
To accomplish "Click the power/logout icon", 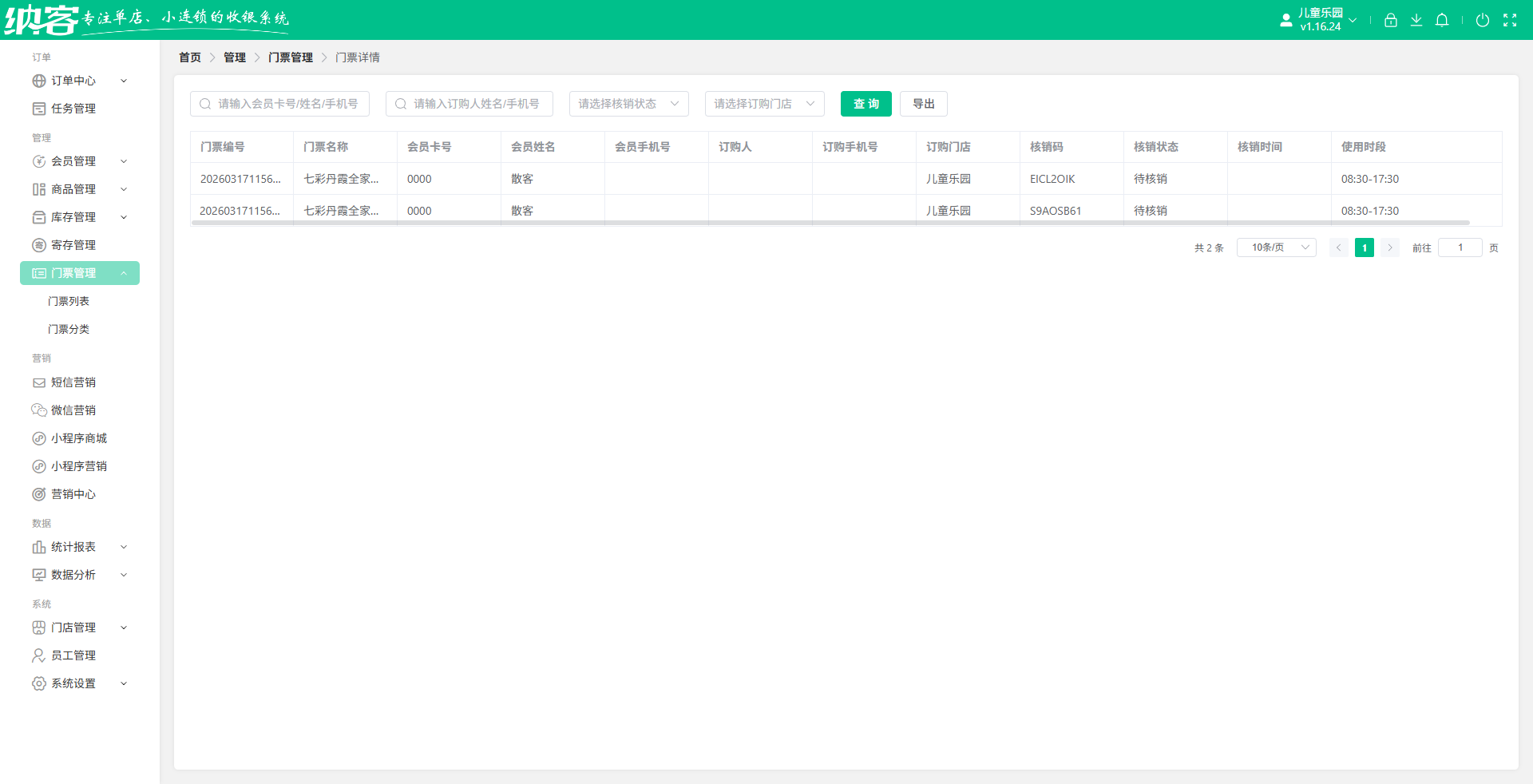I will (1483, 20).
